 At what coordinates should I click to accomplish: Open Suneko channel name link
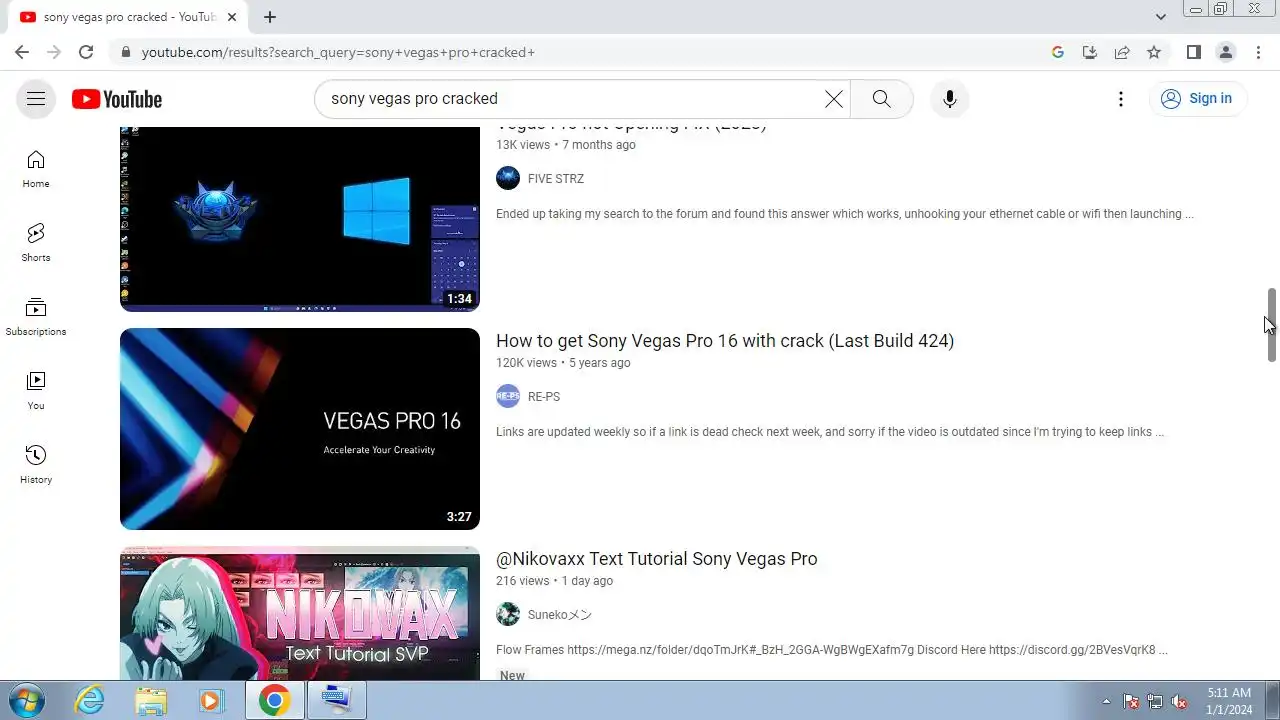(560, 615)
